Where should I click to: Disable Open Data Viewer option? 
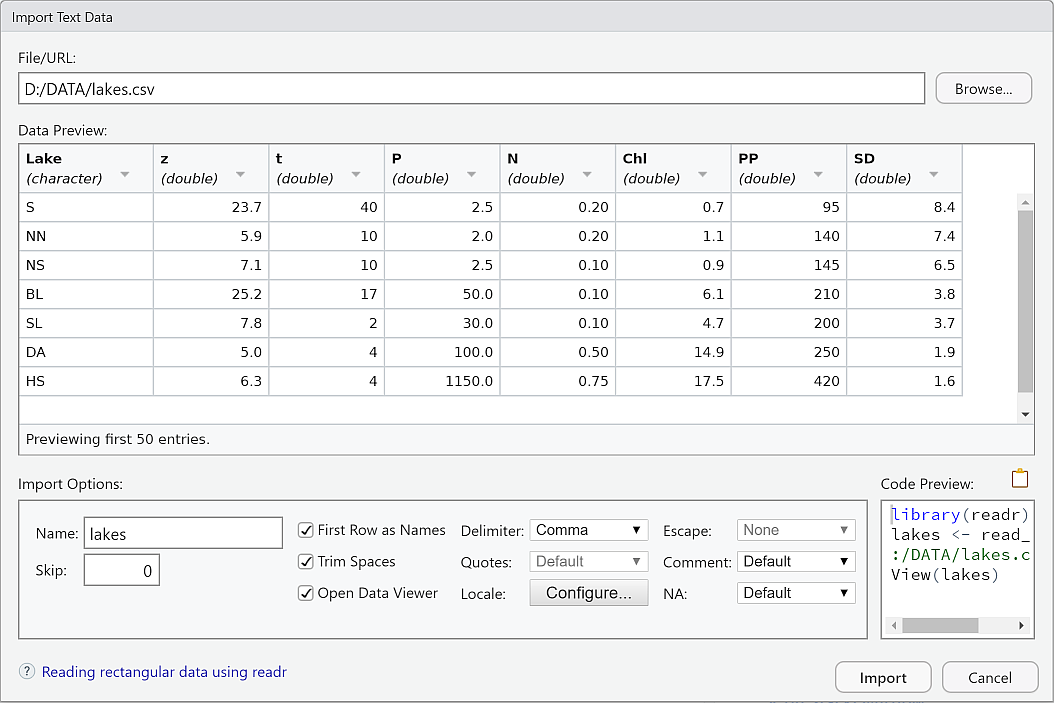click(306, 593)
